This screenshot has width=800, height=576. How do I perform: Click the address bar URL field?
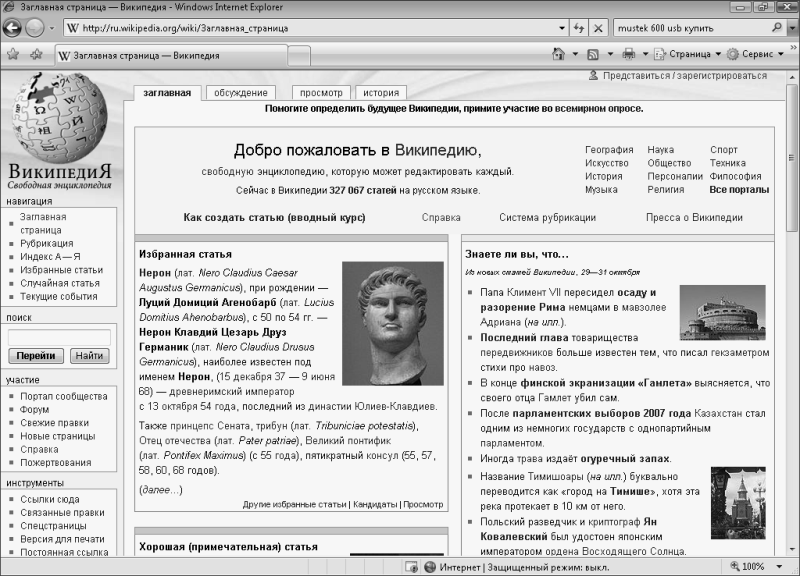pyautogui.click(x=310, y=28)
